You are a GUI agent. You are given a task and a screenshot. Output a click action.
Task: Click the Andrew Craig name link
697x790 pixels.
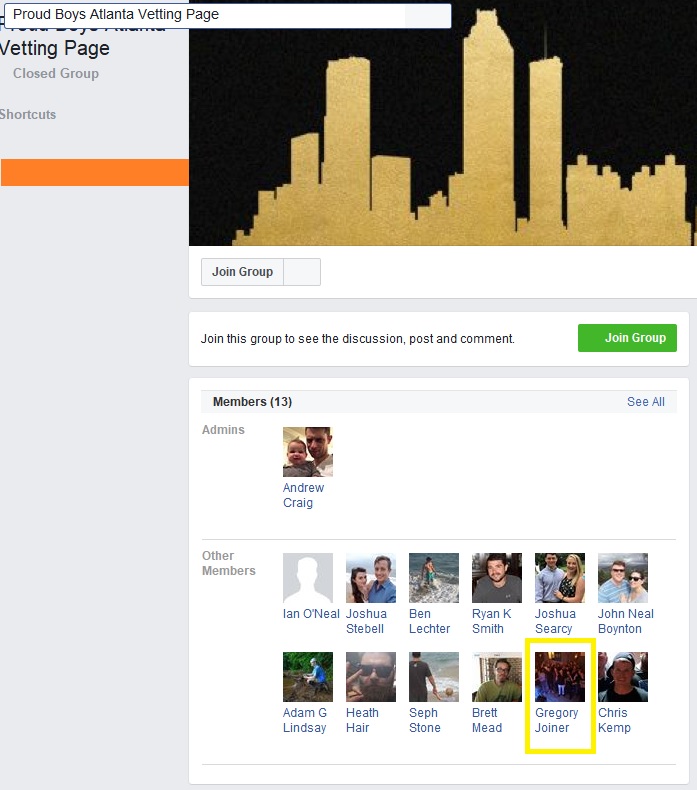coord(303,495)
